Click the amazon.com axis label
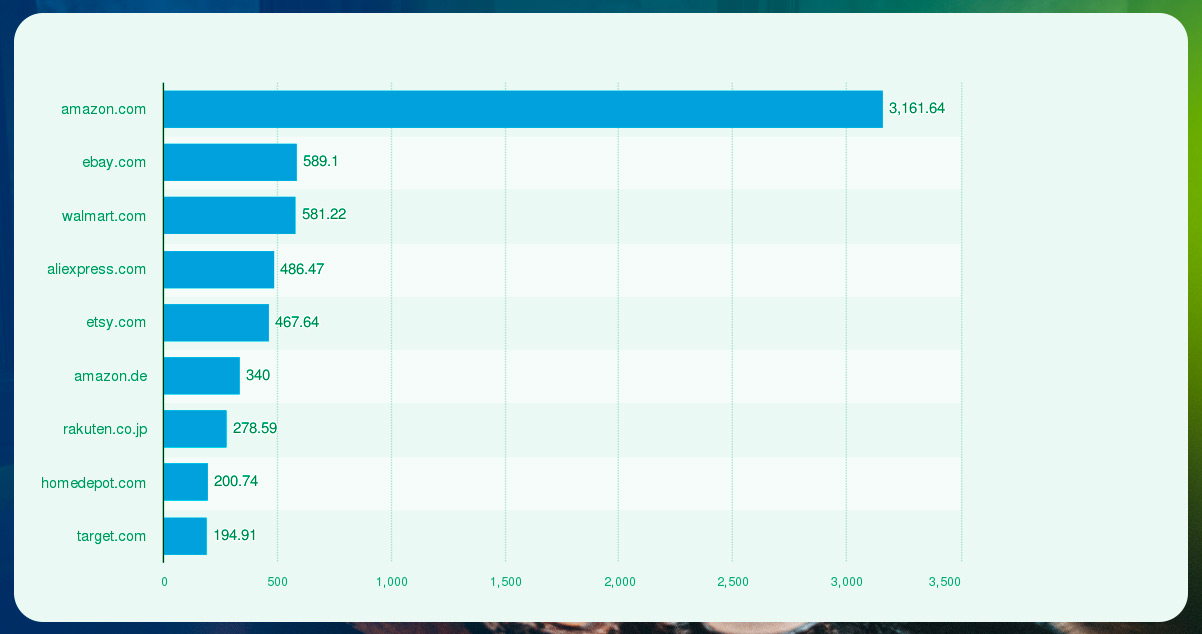Viewport: 1202px width, 634px height. click(103, 109)
